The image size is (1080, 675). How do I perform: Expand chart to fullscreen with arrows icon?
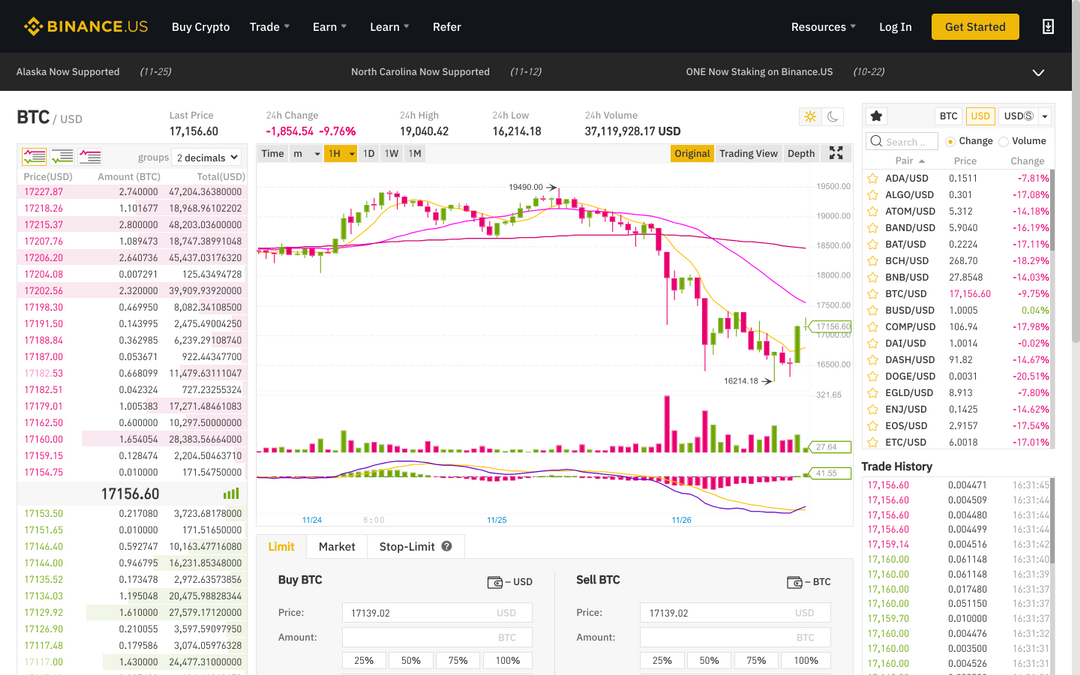(x=836, y=153)
